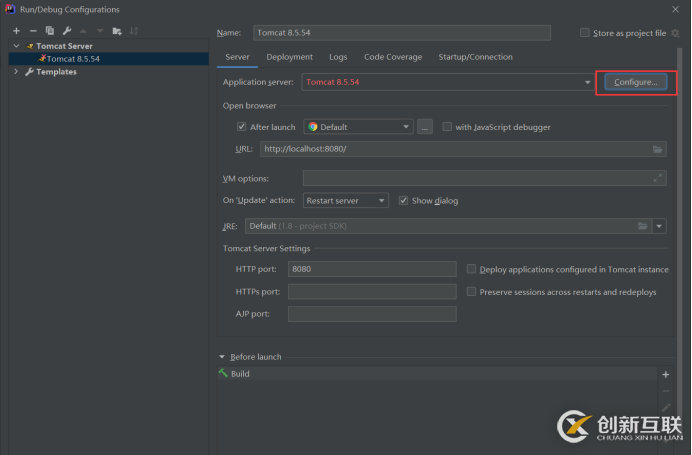Click the folder icon in URL field

pos(657,149)
